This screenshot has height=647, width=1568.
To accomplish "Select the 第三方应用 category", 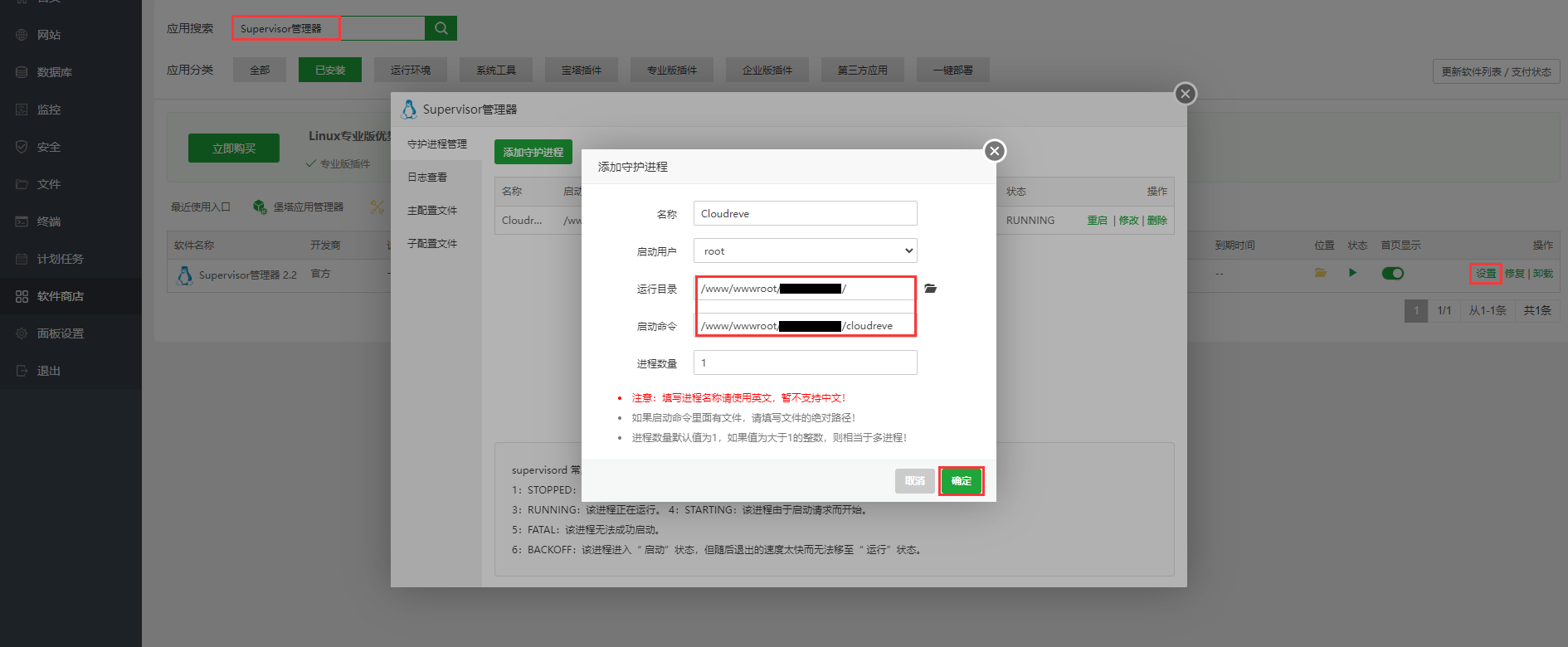I will point(863,70).
